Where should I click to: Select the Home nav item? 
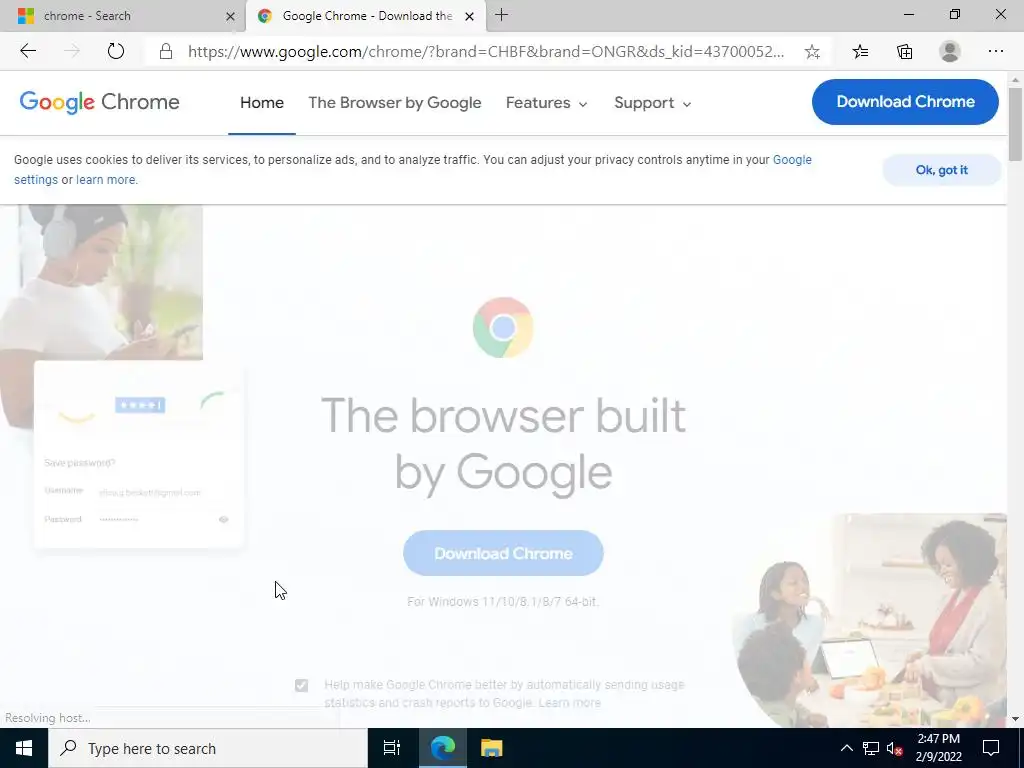[x=262, y=103]
